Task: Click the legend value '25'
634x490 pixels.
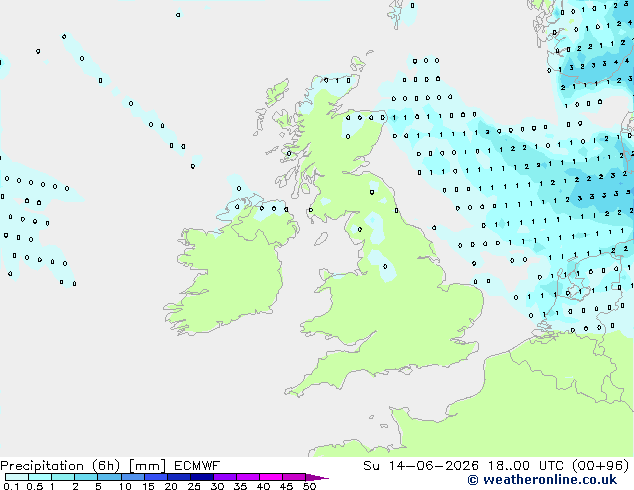Action: point(194,486)
